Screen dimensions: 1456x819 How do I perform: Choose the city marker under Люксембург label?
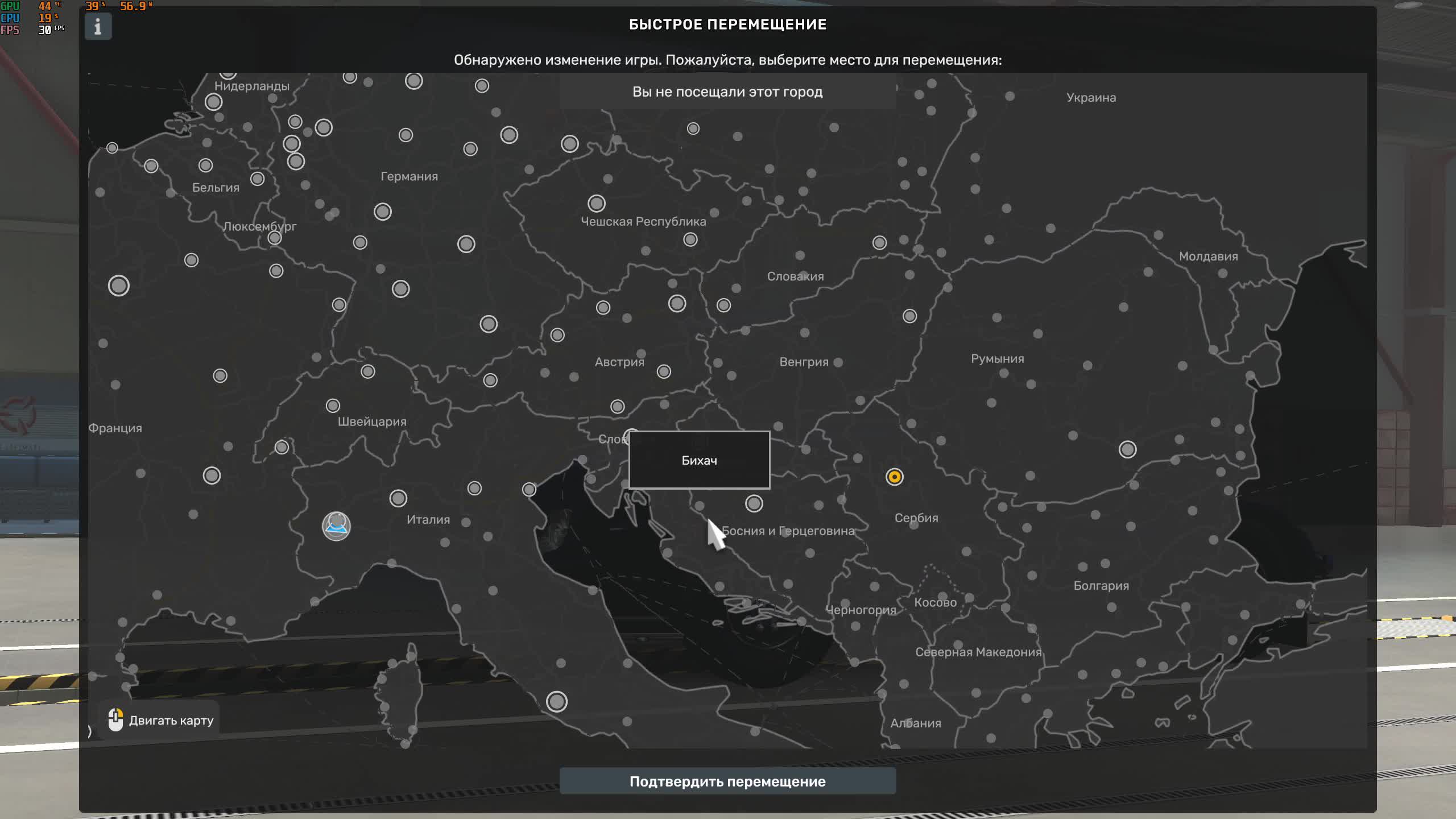pos(275,238)
